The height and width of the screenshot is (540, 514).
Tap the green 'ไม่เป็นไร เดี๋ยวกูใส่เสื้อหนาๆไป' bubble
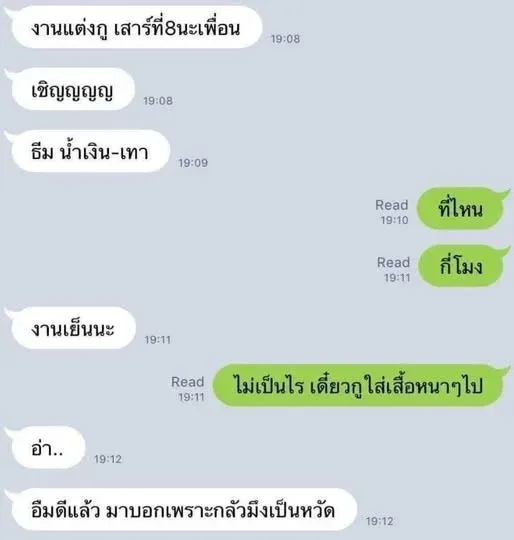[x=359, y=386]
